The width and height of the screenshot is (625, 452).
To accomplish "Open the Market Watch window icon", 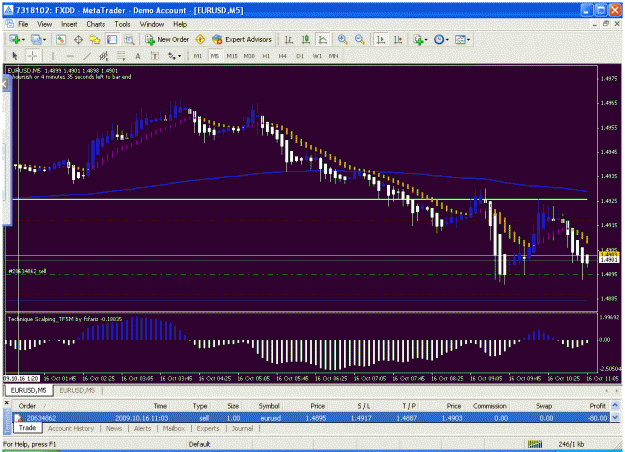I will pos(61,39).
